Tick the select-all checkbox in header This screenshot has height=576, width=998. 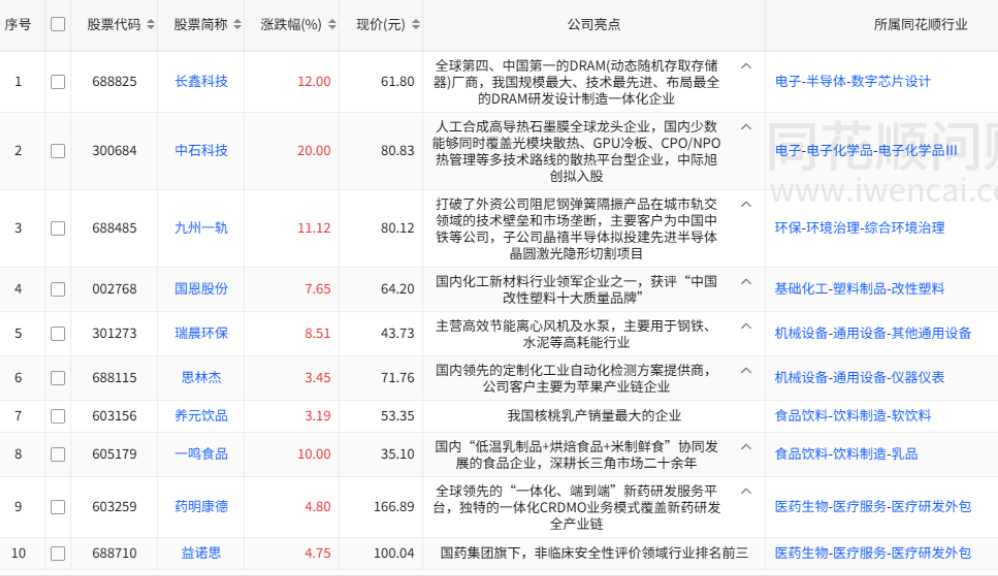coord(58,24)
